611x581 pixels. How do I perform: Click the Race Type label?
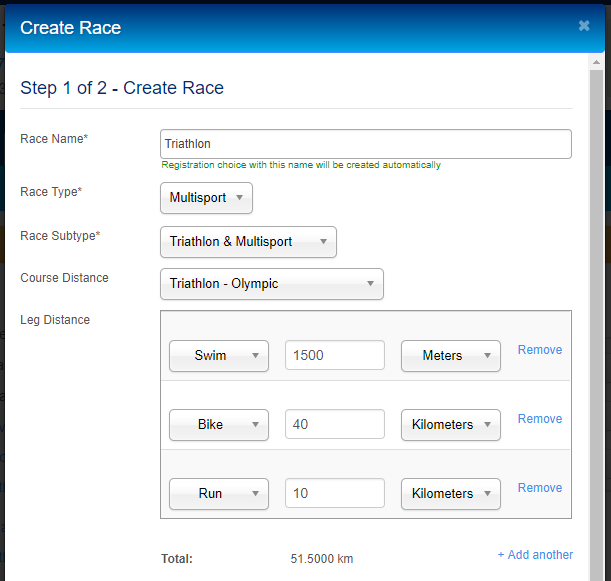pos(51,192)
